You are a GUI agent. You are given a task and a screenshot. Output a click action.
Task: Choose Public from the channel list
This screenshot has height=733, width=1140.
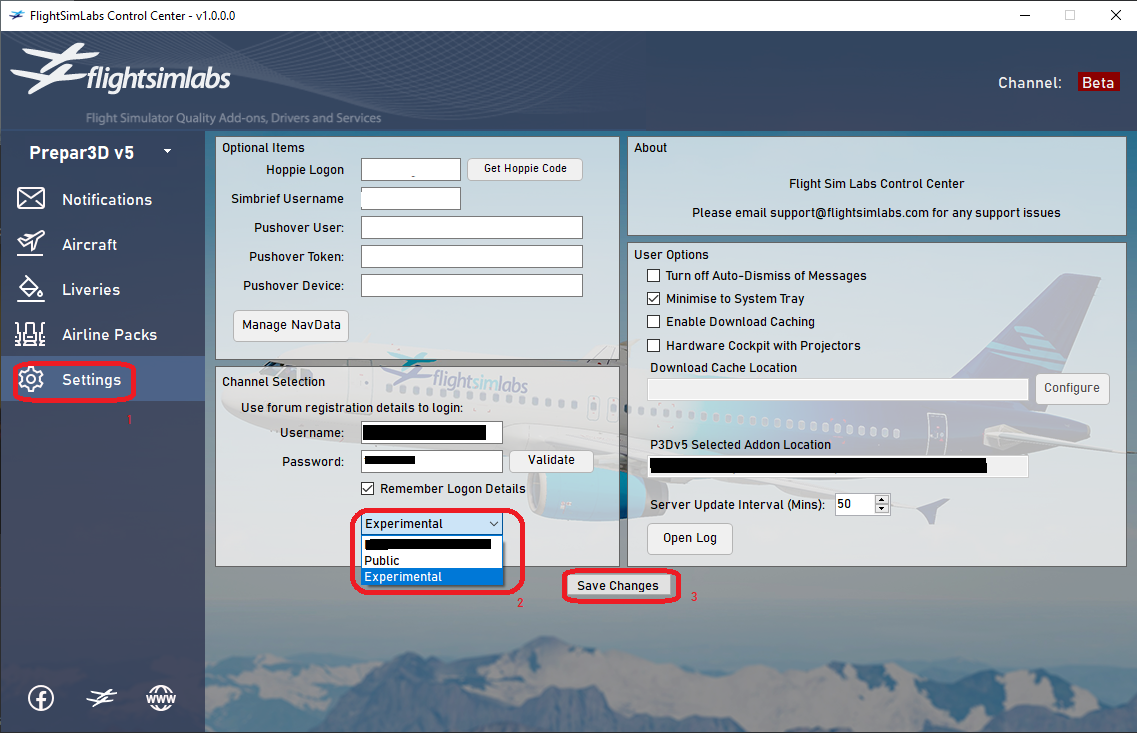tap(432, 561)
